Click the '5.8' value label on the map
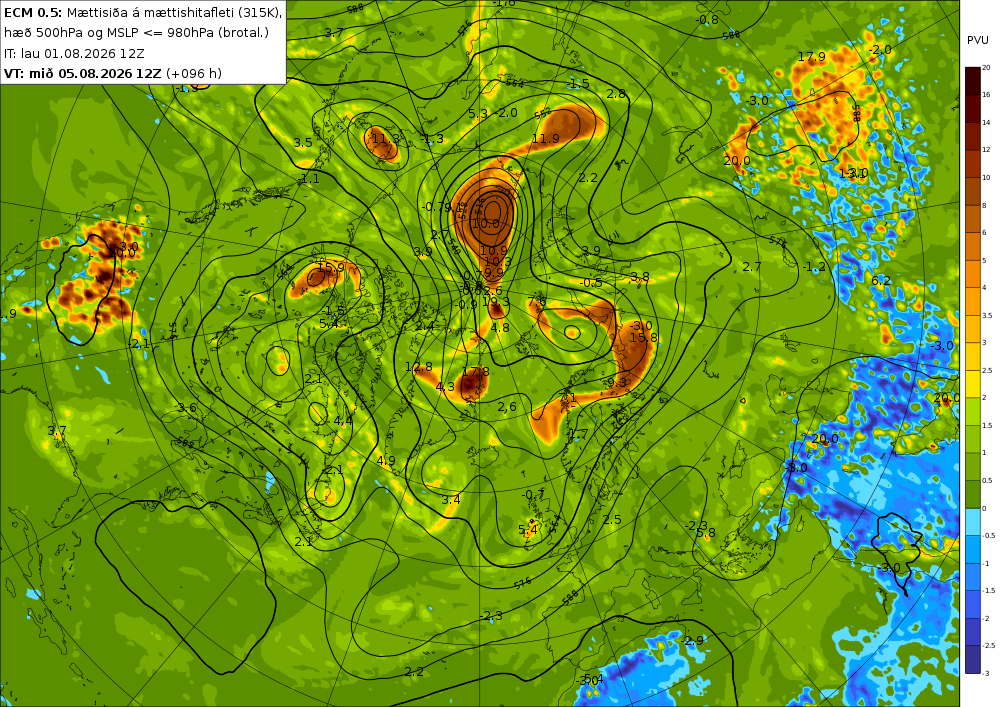1000x707 pixels. click(706, 532)
